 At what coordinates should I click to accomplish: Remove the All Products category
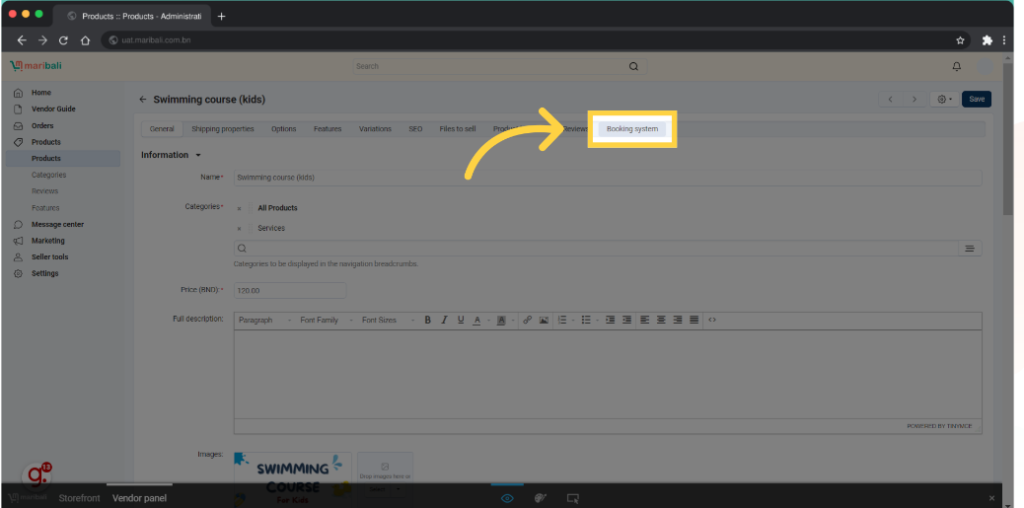coord(238,208)
